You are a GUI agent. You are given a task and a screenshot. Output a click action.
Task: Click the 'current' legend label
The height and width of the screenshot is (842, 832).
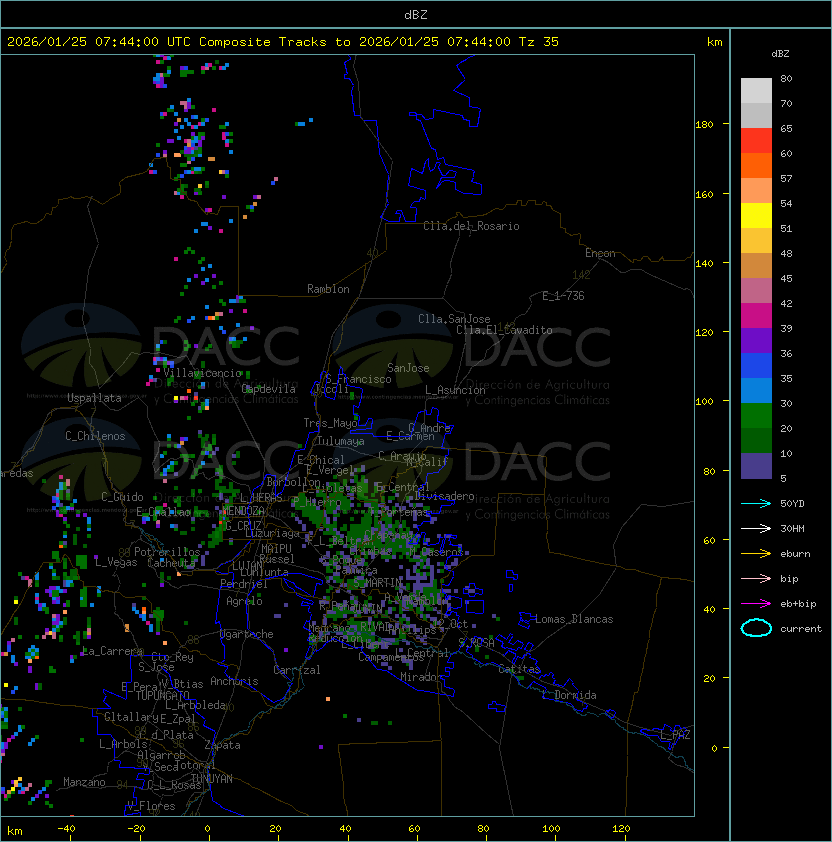pyautogui.click(x=801, y=629)
